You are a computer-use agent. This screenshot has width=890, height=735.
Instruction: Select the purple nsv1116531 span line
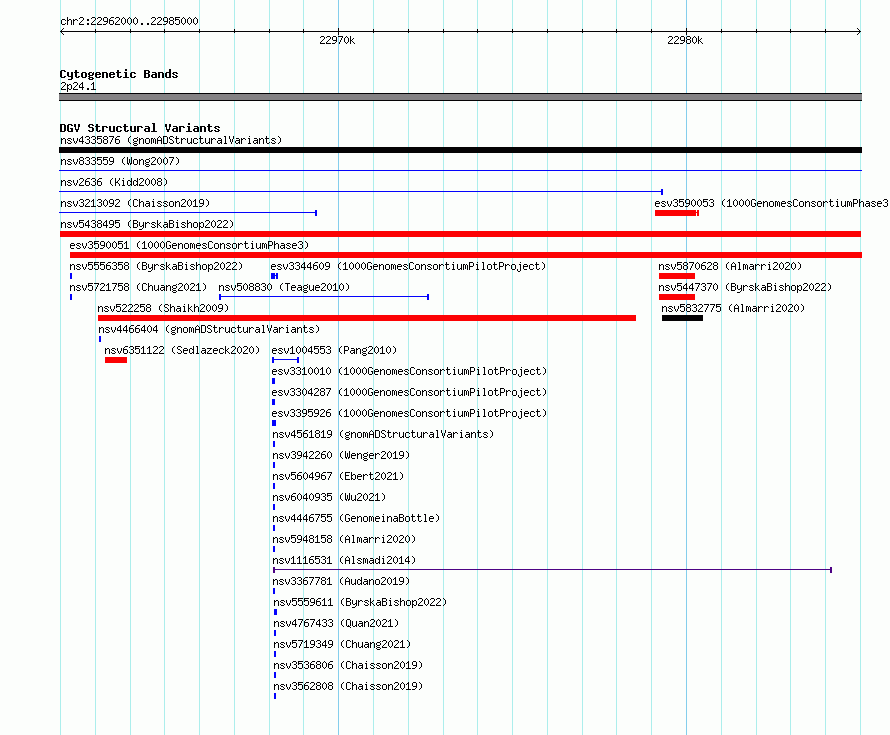pos(553,570)
